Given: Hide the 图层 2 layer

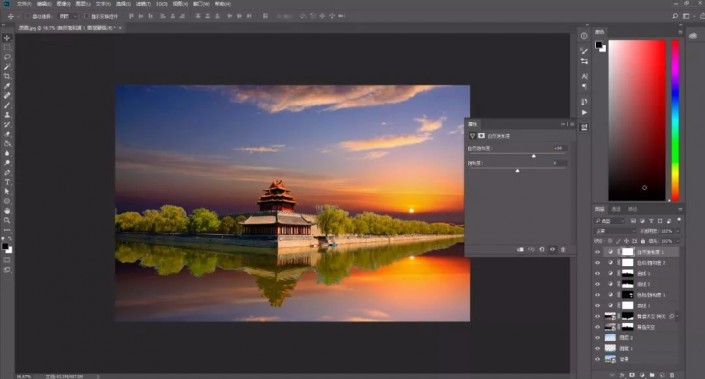Looking at the screenshot, I should pyautogui.click(x=598, y=338).
